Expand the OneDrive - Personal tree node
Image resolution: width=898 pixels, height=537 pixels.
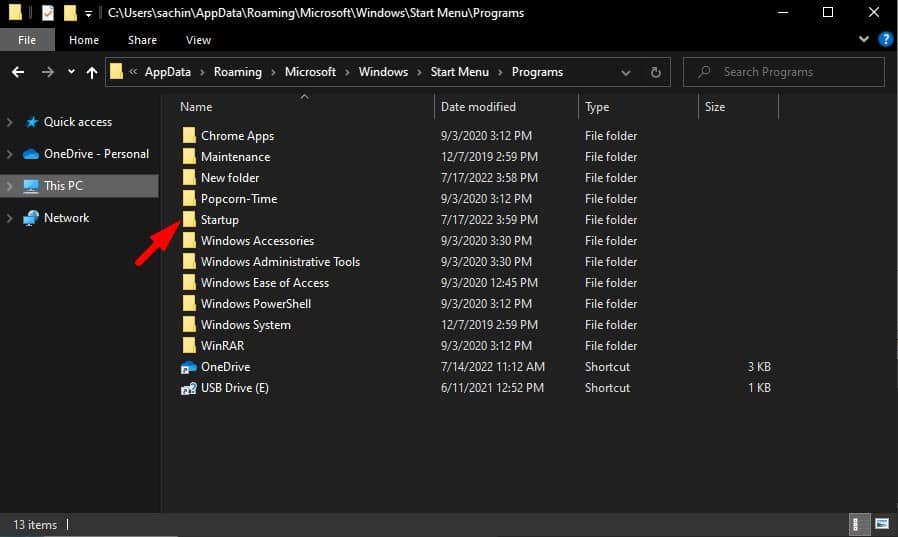pos(9,154)
